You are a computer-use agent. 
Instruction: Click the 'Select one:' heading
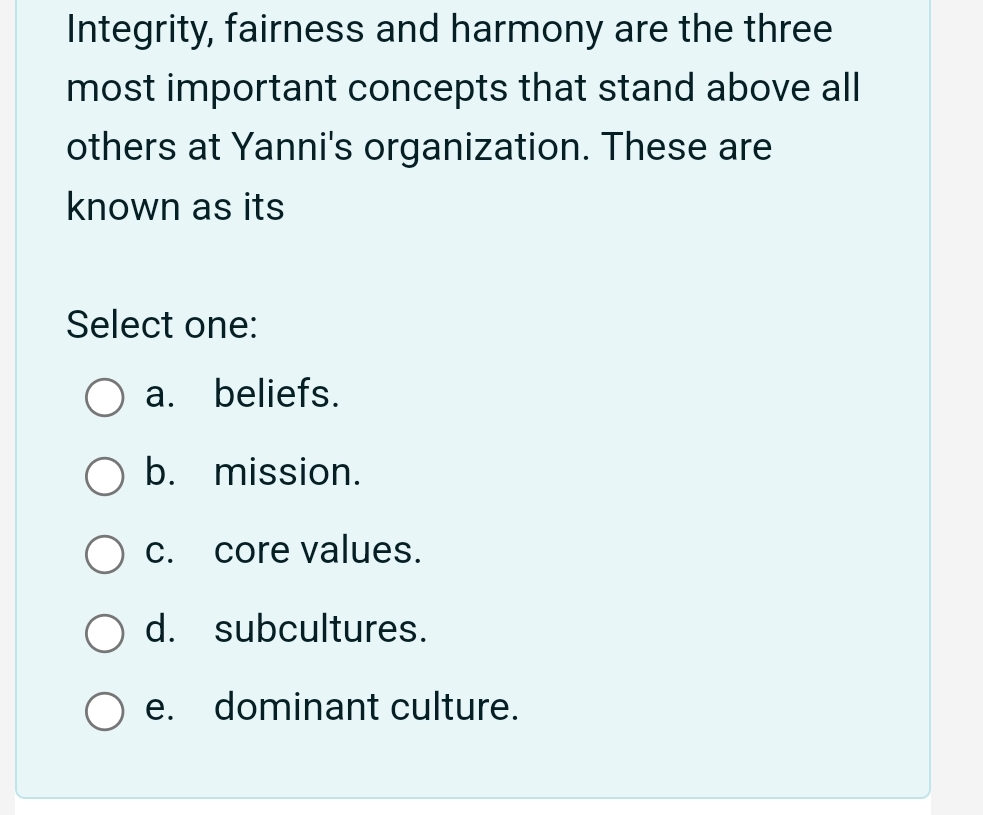coord(161,325)
